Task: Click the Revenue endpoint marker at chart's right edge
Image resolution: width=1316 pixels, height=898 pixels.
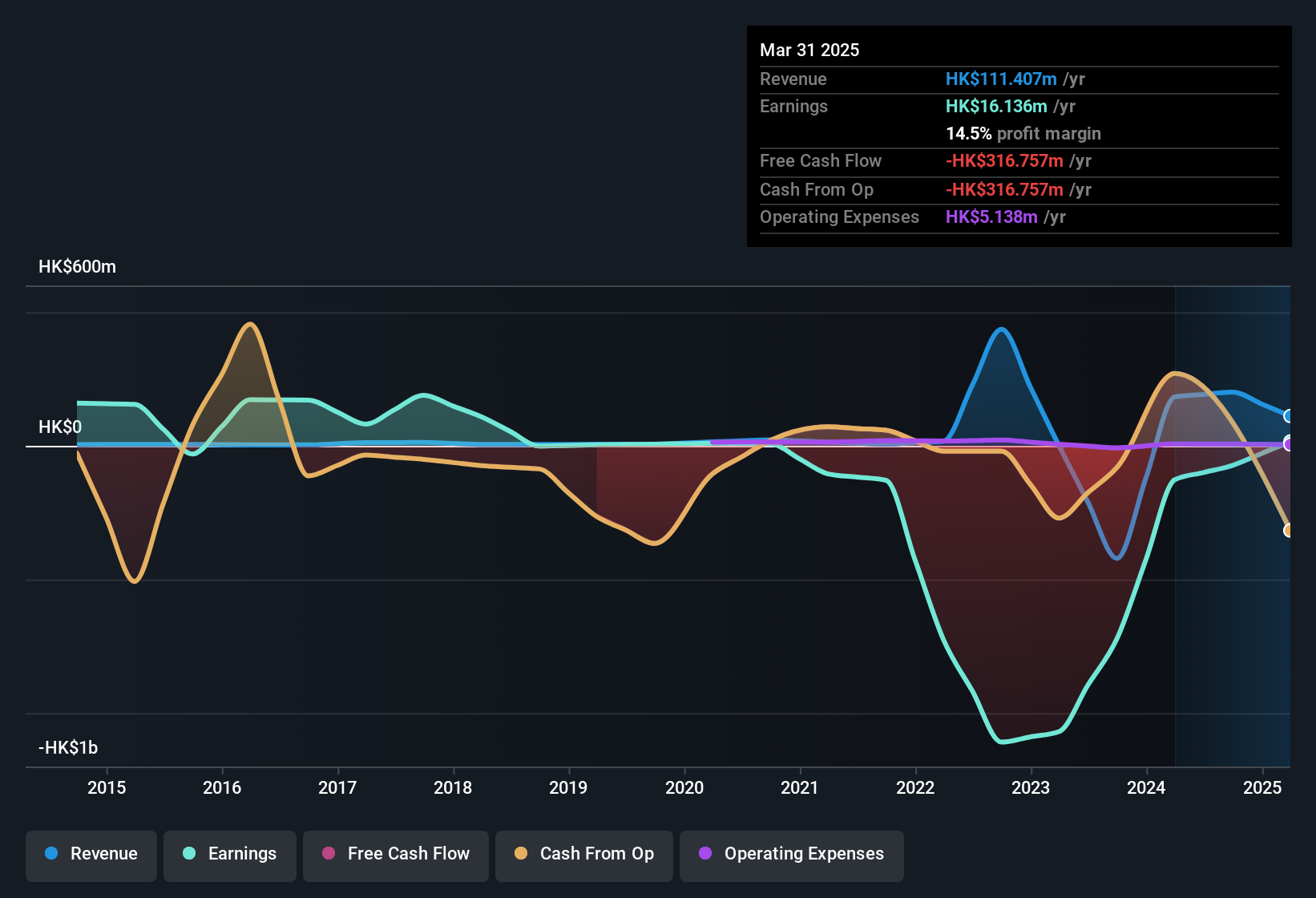Action: [1288, 416]
